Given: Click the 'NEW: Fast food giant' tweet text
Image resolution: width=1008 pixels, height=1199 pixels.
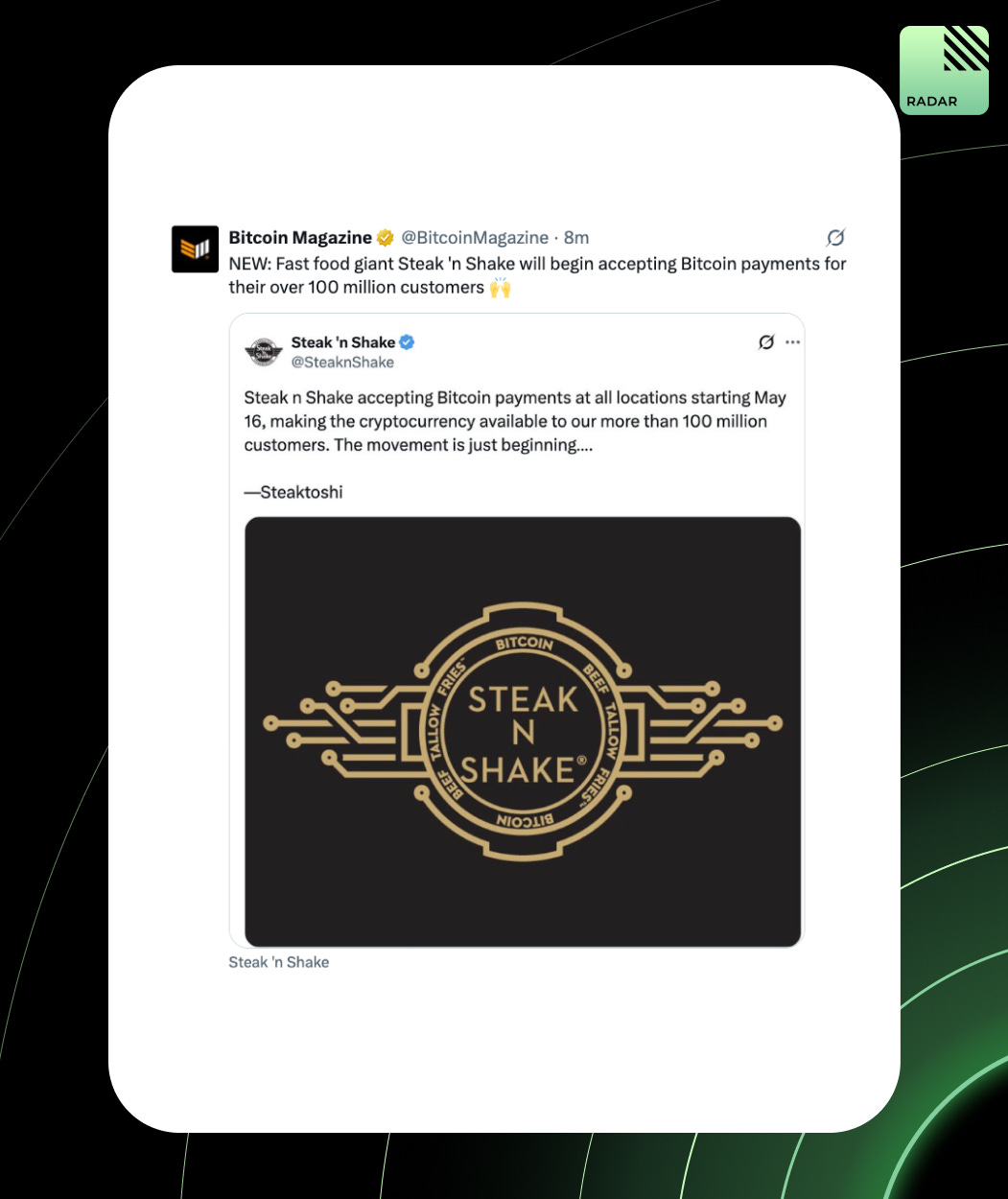Looking at the screenshot, I should [537, 275].
